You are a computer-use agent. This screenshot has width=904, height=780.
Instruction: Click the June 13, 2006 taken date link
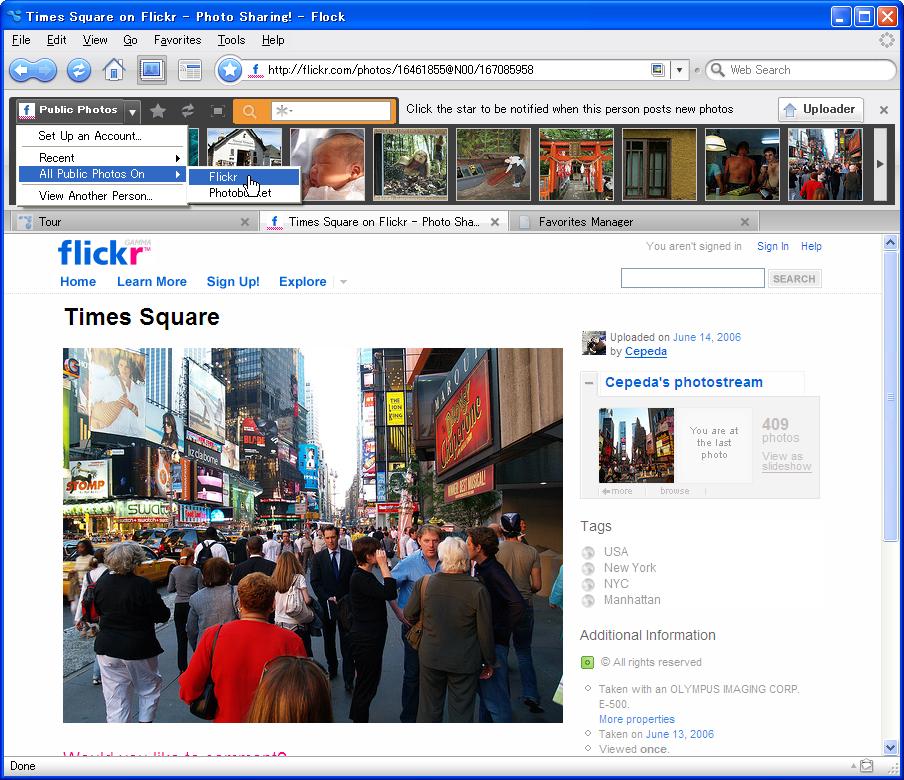680,734
